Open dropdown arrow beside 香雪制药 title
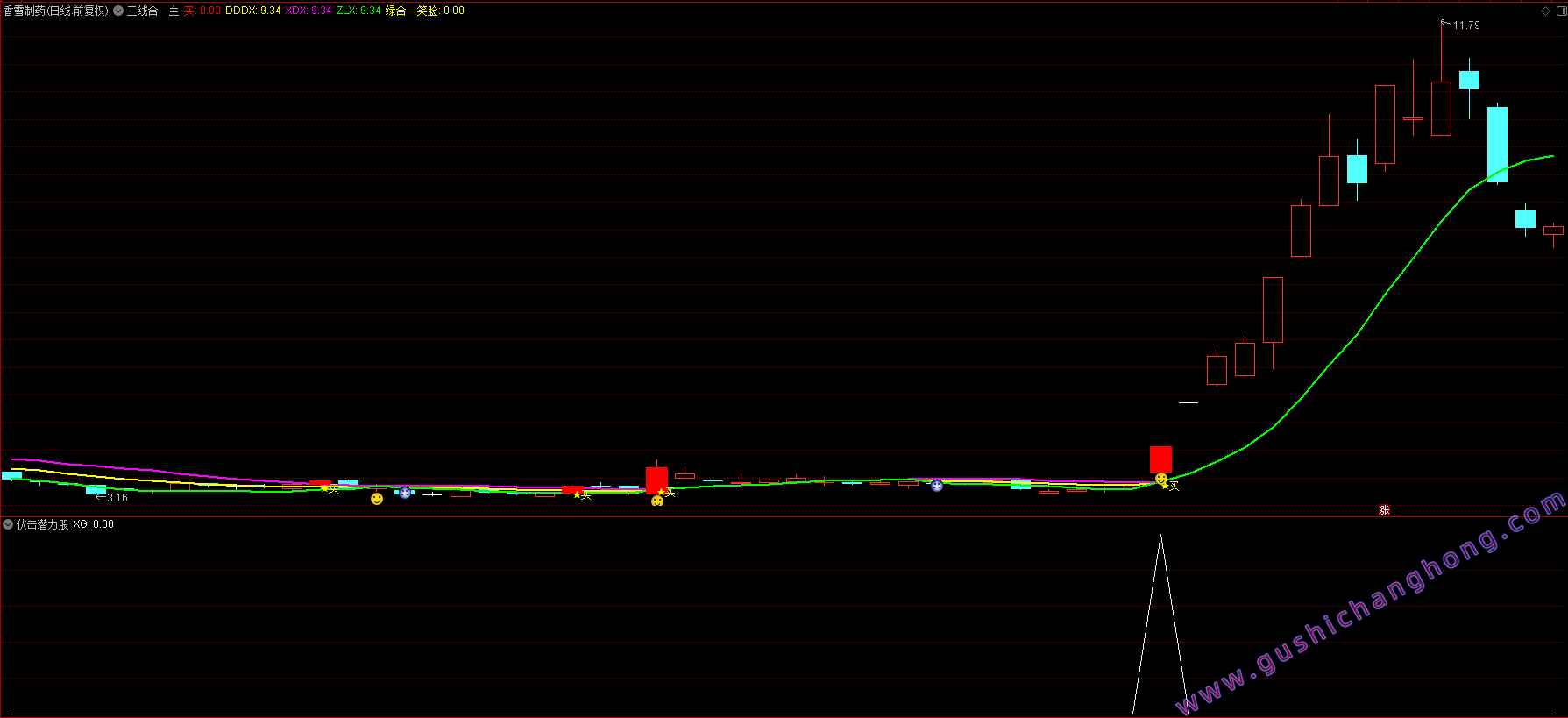 click(x=118, y=11)
